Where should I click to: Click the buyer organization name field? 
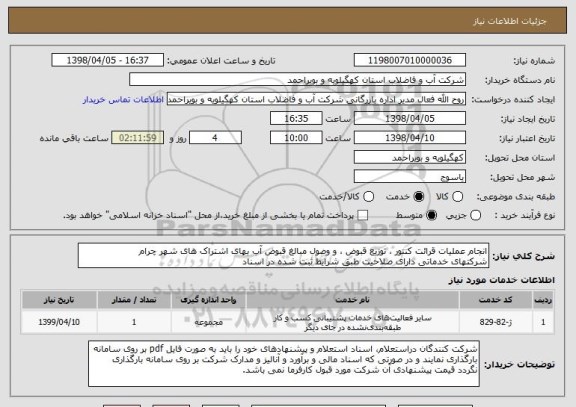(x=298, y=80)
